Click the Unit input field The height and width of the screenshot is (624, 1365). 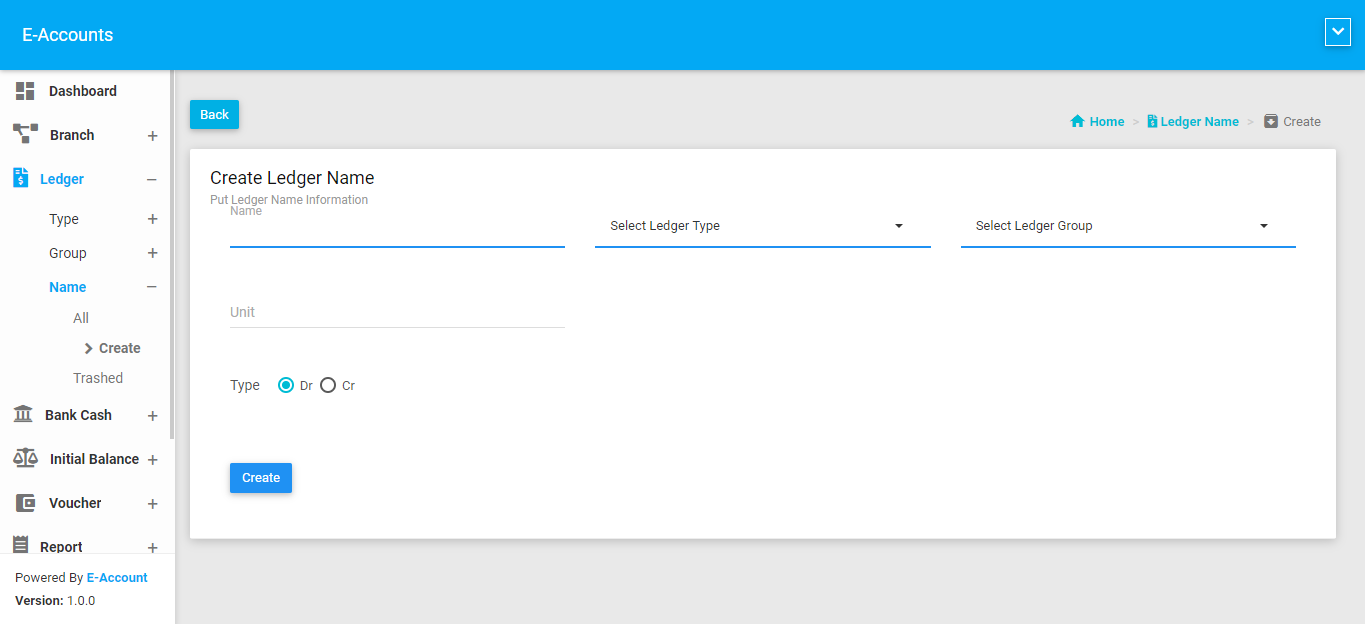pos(397,312)
